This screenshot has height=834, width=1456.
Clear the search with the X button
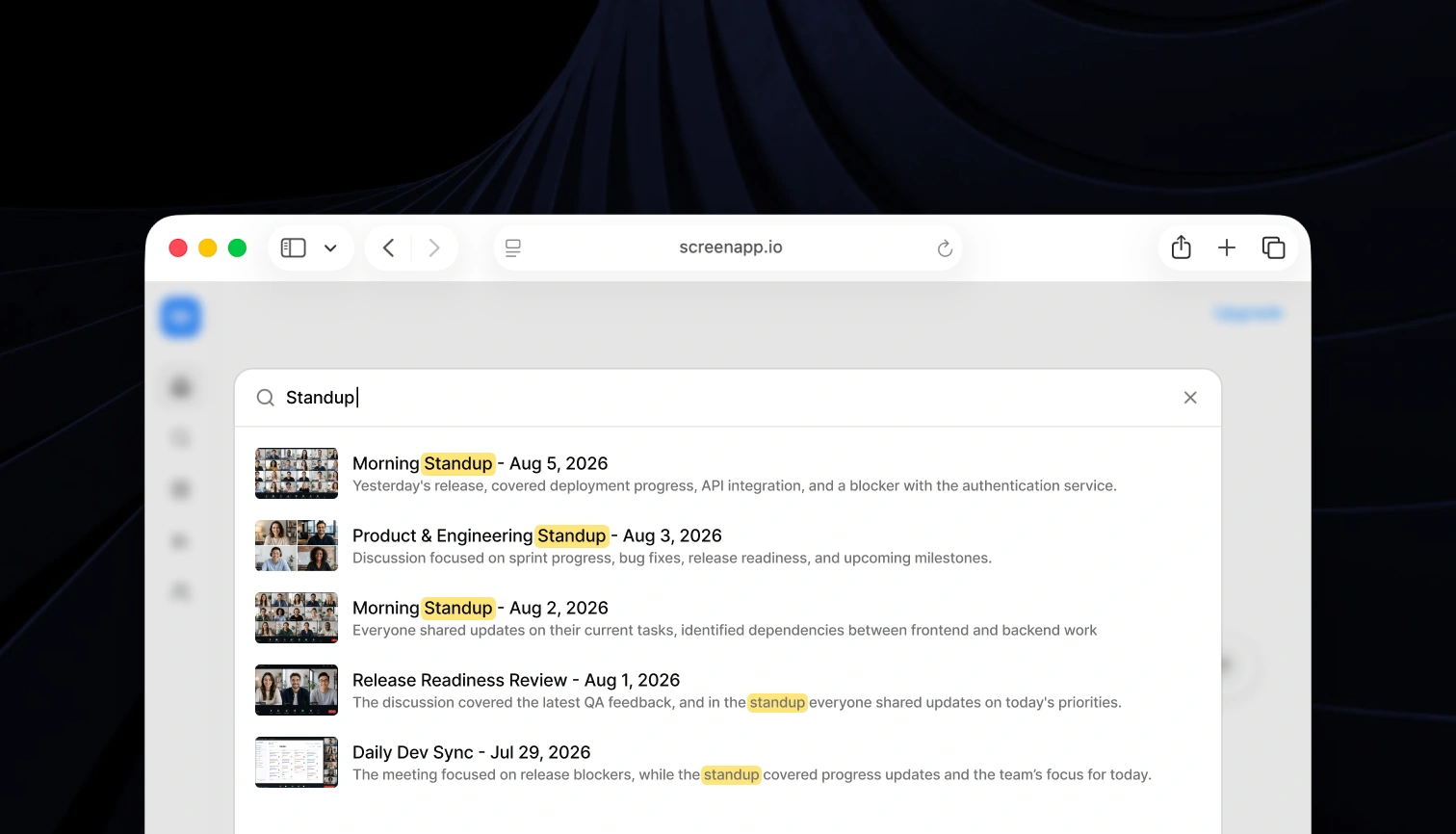coord(1190,398)
